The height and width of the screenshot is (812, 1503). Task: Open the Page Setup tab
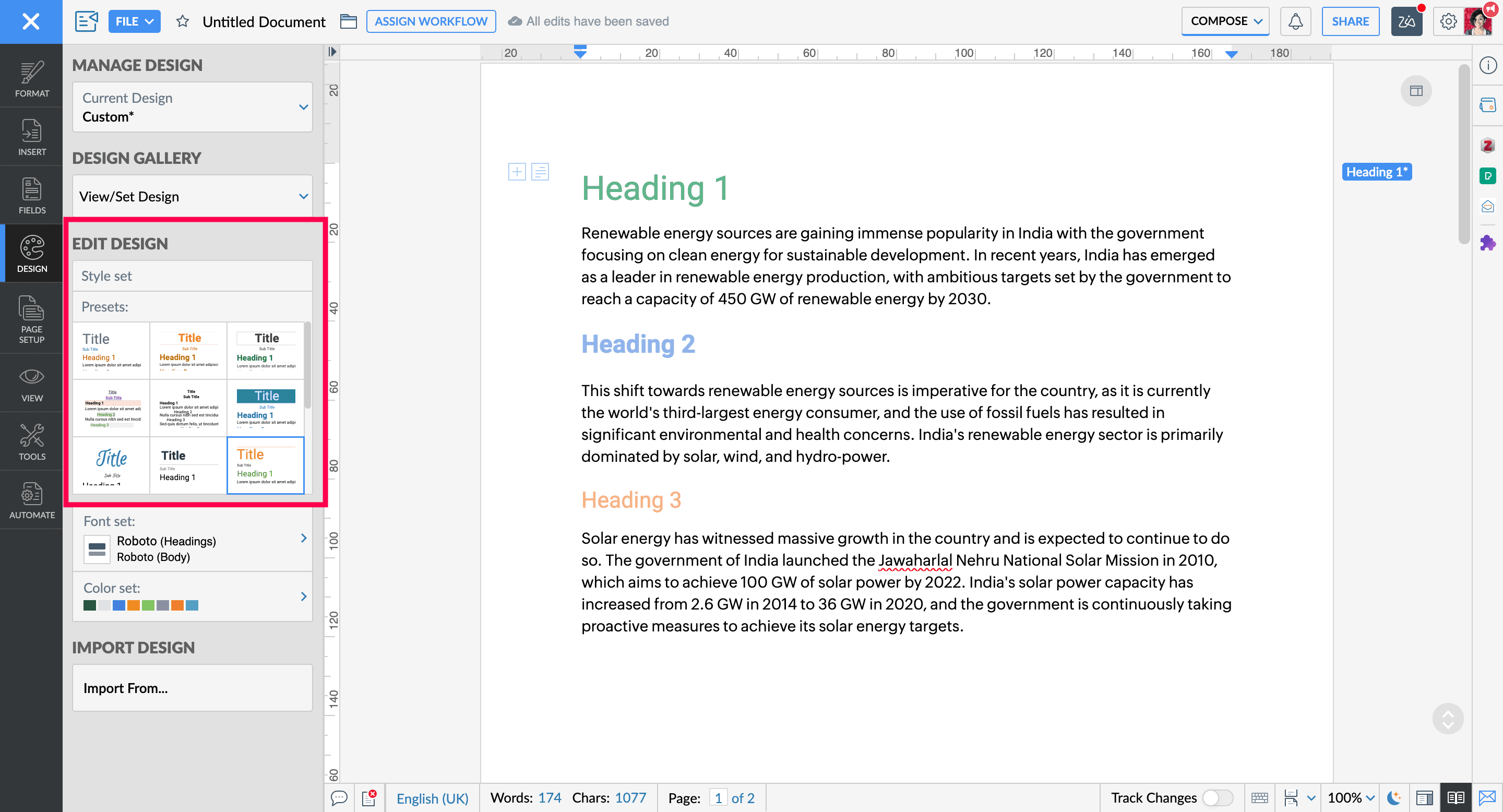point(31,318)
